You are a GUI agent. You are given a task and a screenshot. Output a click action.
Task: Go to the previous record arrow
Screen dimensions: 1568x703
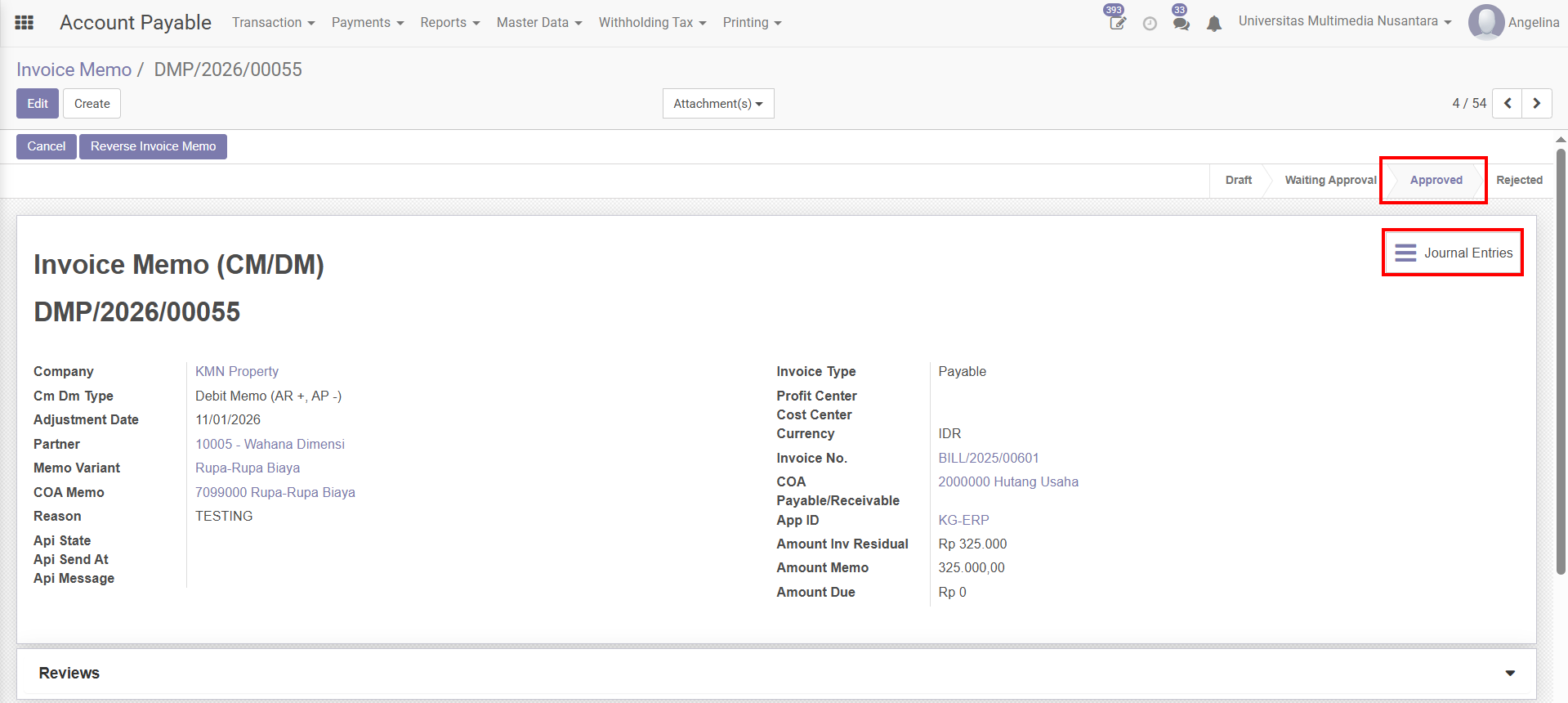[1507, 104]
